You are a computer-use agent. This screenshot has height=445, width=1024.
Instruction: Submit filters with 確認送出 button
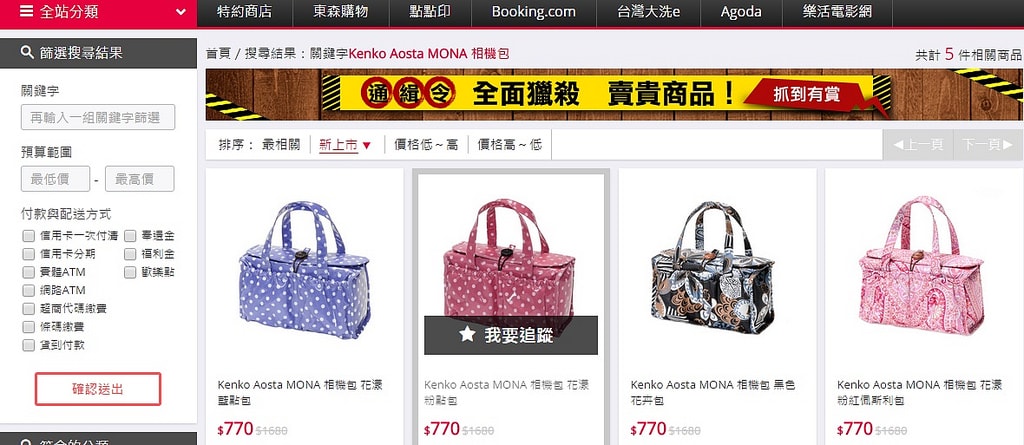pos(98,389)
